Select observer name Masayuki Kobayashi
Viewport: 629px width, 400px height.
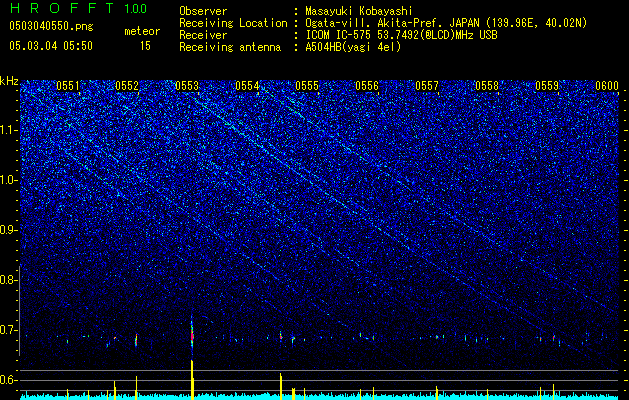coord(359,11)
